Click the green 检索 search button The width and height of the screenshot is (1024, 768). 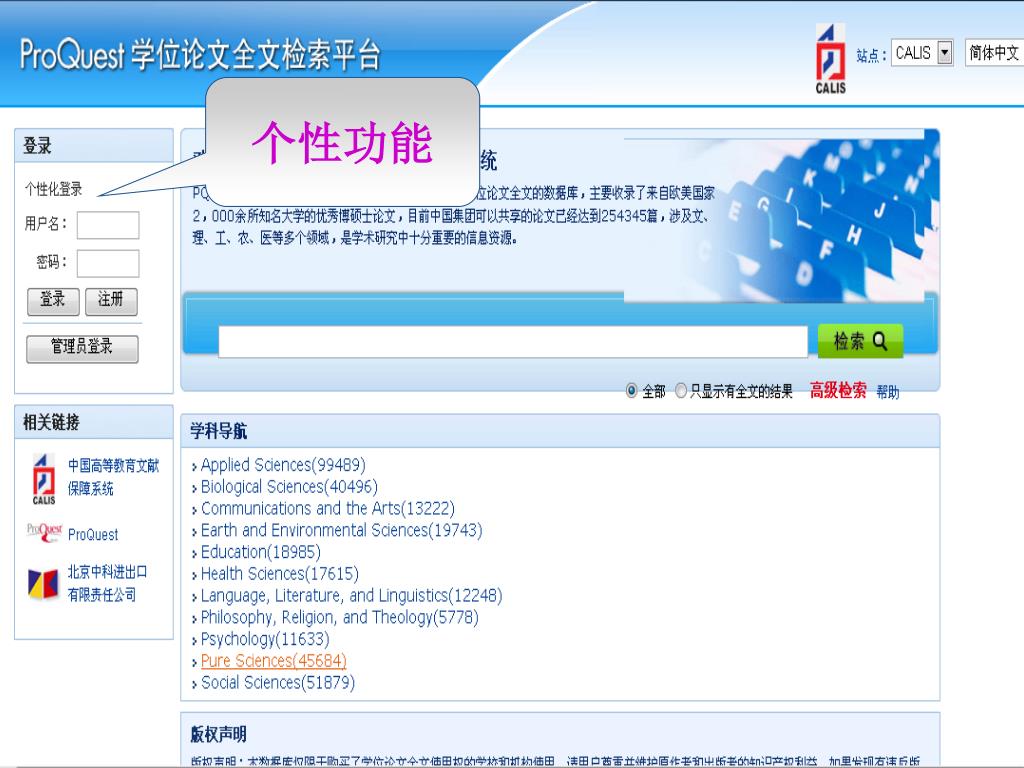coord(860,341)
